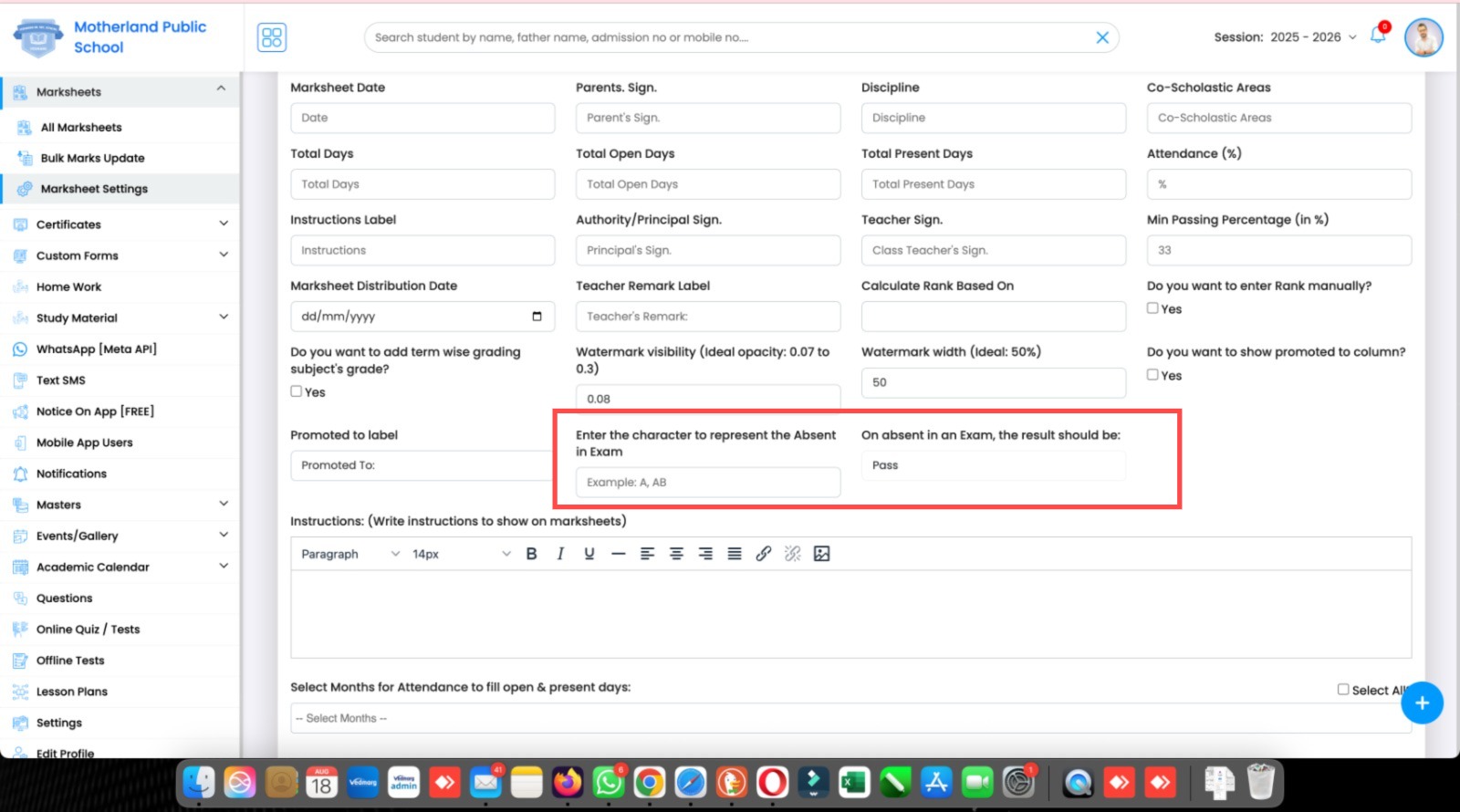Open Safari from the dock
Viewport: 1460px width, 812px height.
[691, 782]
